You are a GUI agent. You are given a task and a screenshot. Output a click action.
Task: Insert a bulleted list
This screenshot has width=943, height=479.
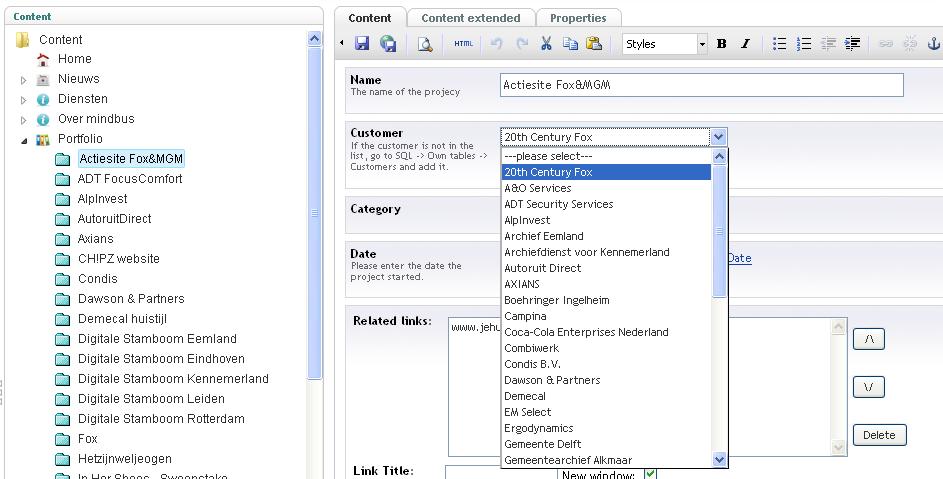coord(779,43)
